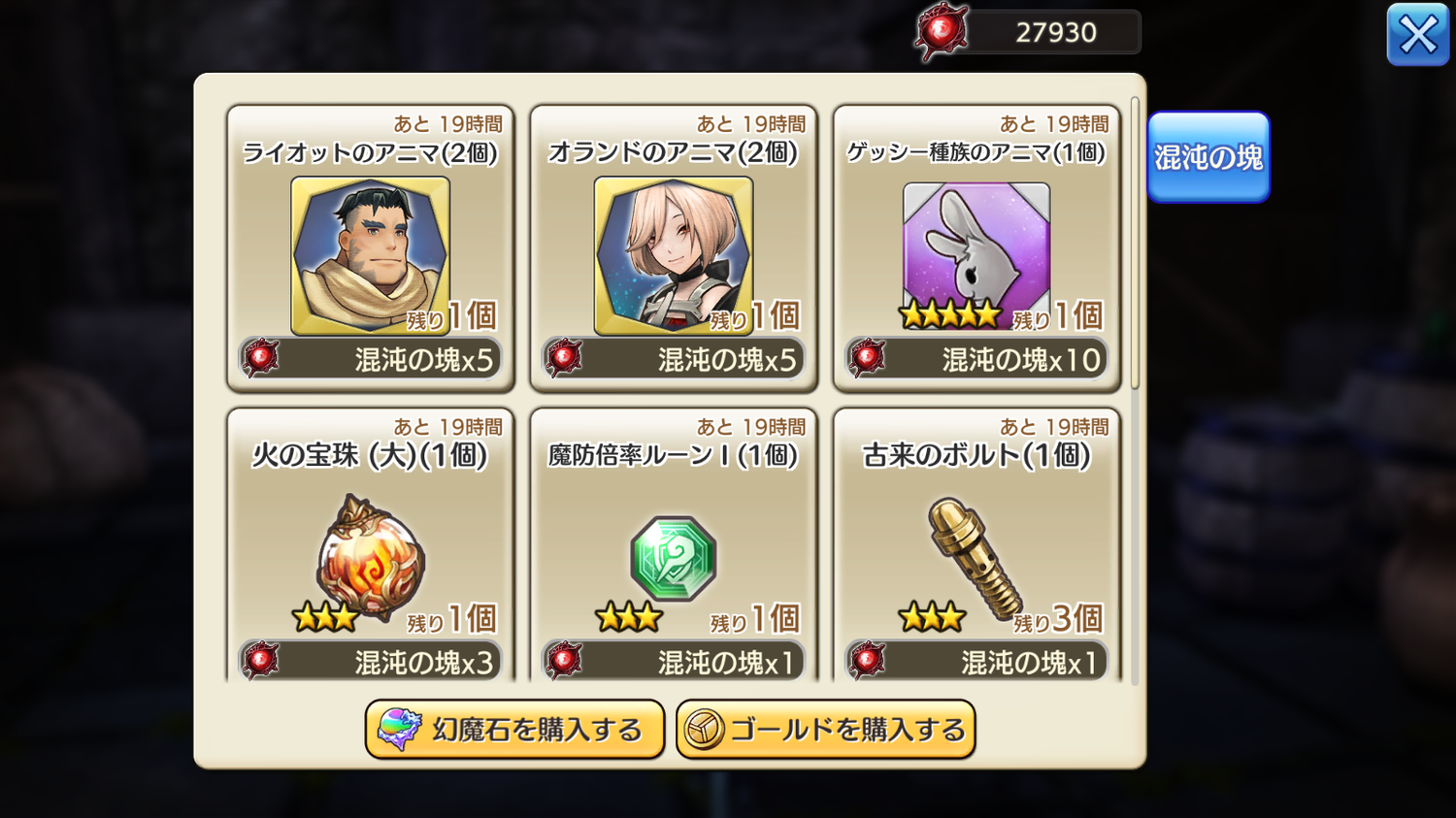Click the gold coin icon on ゴールド button
This screenshot has height=818, width=1456.
704,730
